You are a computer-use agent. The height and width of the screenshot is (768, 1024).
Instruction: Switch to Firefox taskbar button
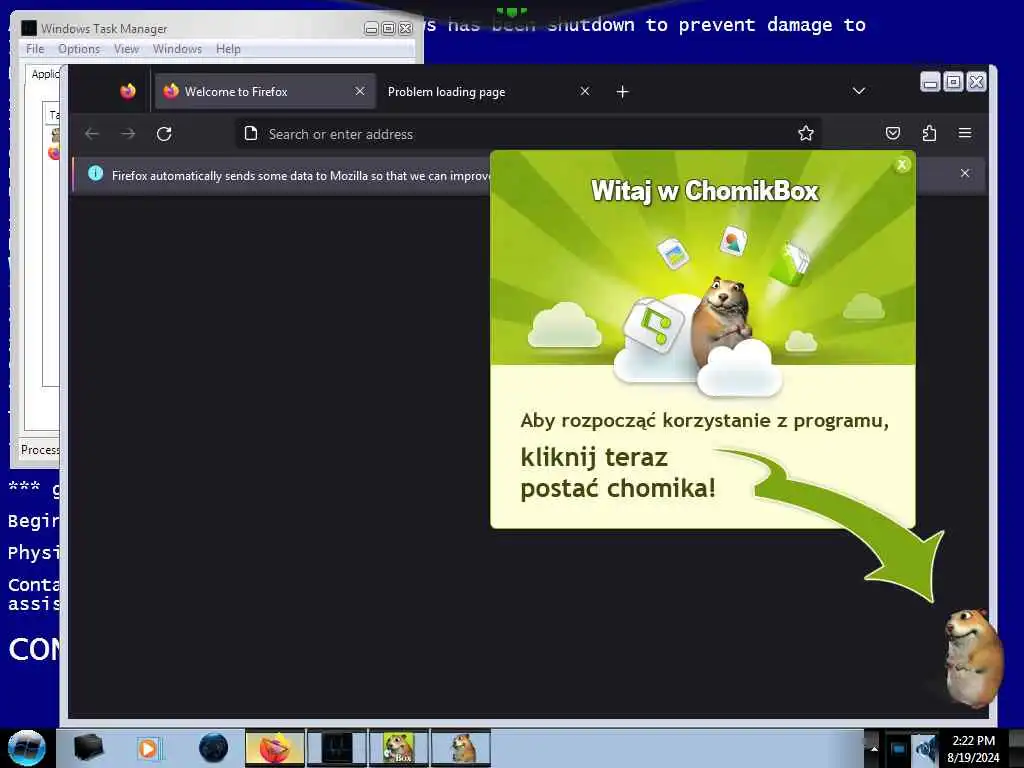275,748
